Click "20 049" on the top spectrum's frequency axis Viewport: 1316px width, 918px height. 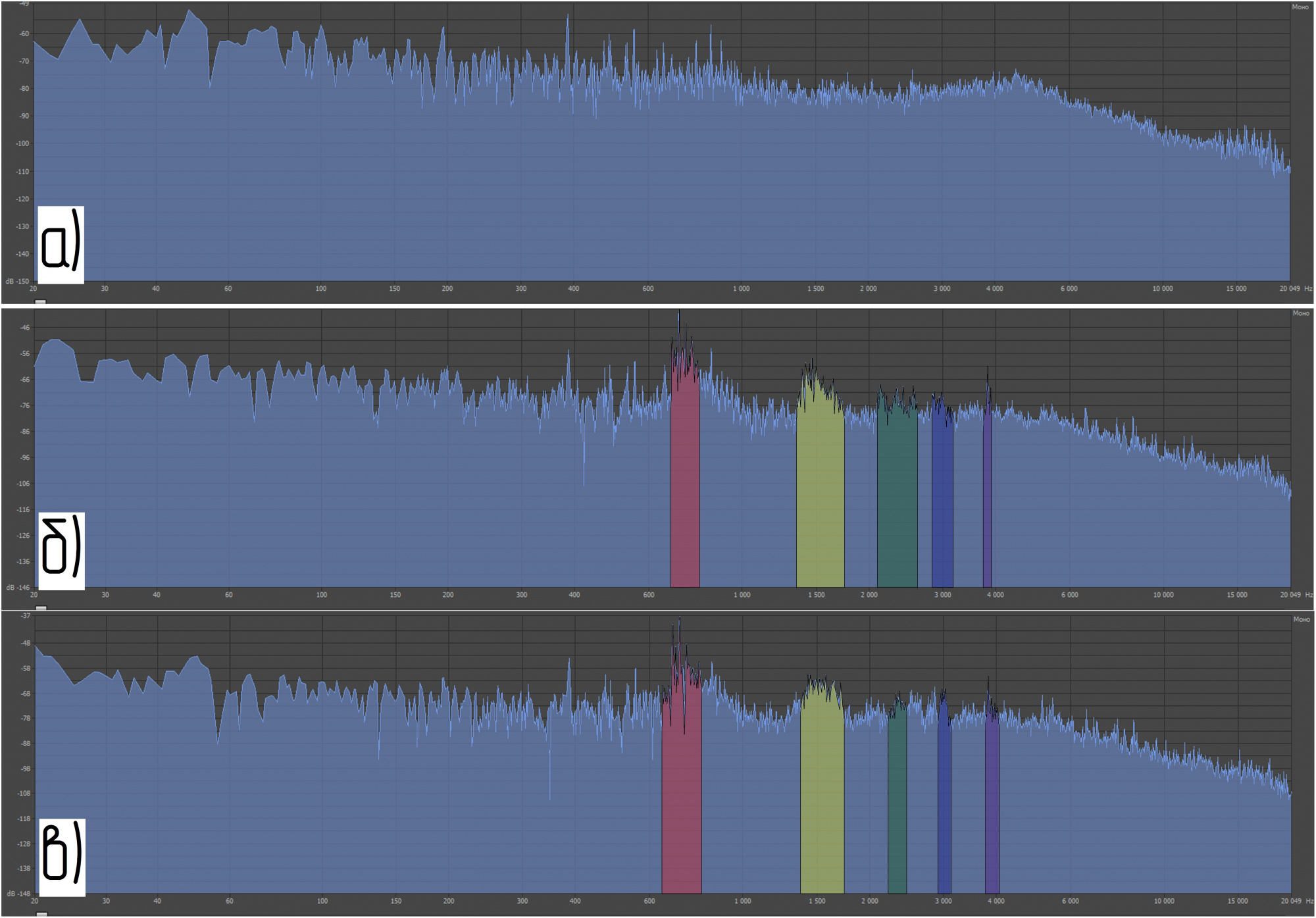point(1290,288)
